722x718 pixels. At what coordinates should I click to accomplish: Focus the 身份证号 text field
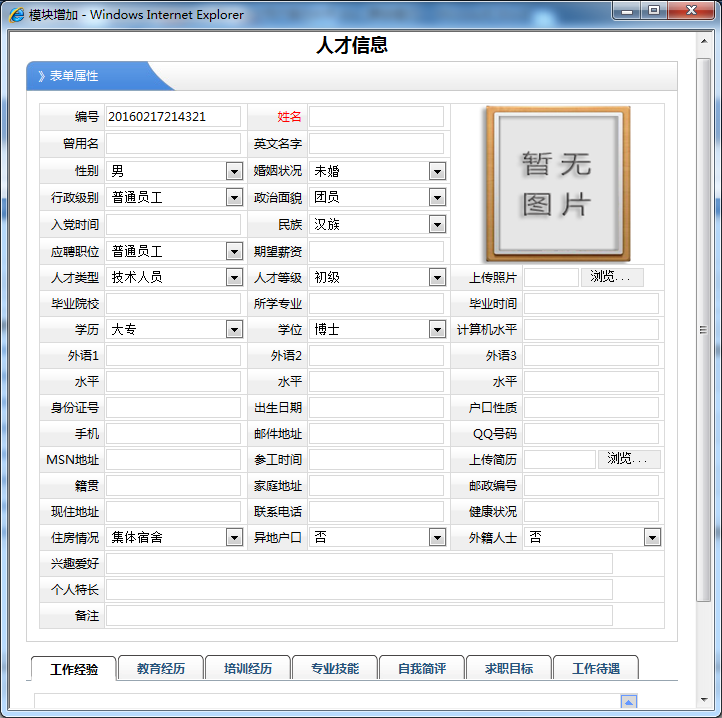pyautogui.click(x=173, y=407)
